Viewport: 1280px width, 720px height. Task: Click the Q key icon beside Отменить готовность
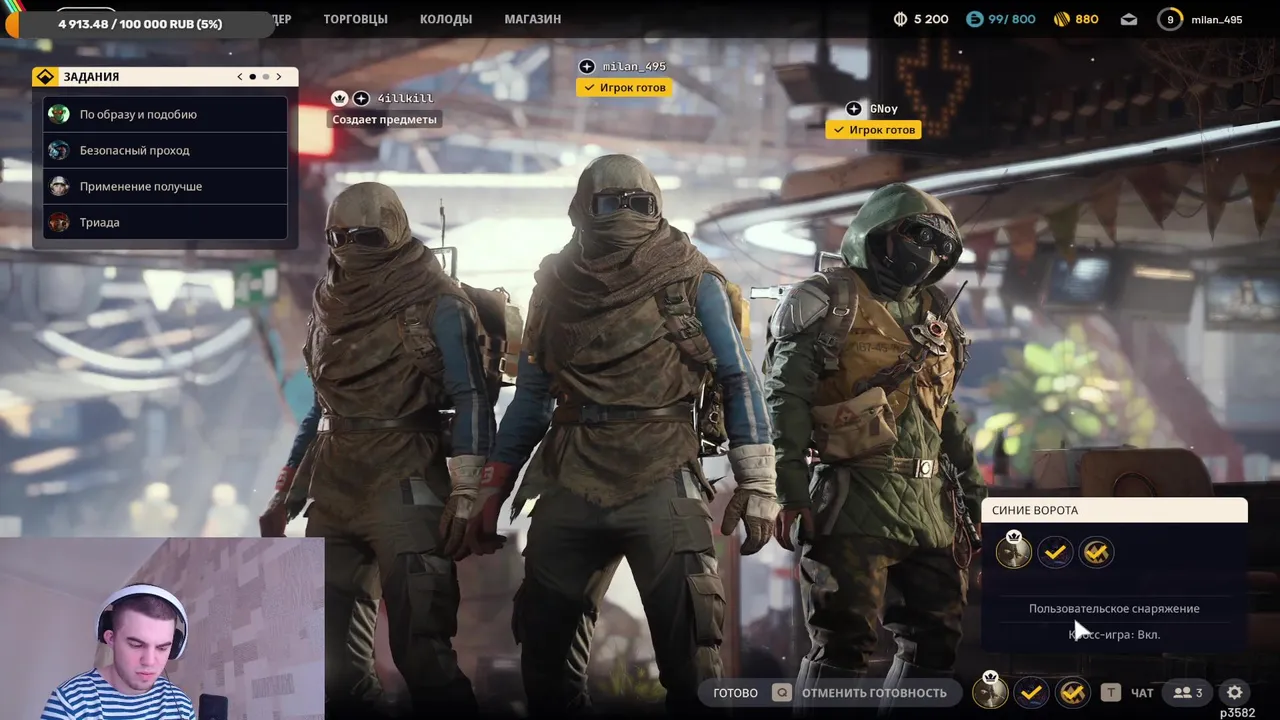[782, 692]
